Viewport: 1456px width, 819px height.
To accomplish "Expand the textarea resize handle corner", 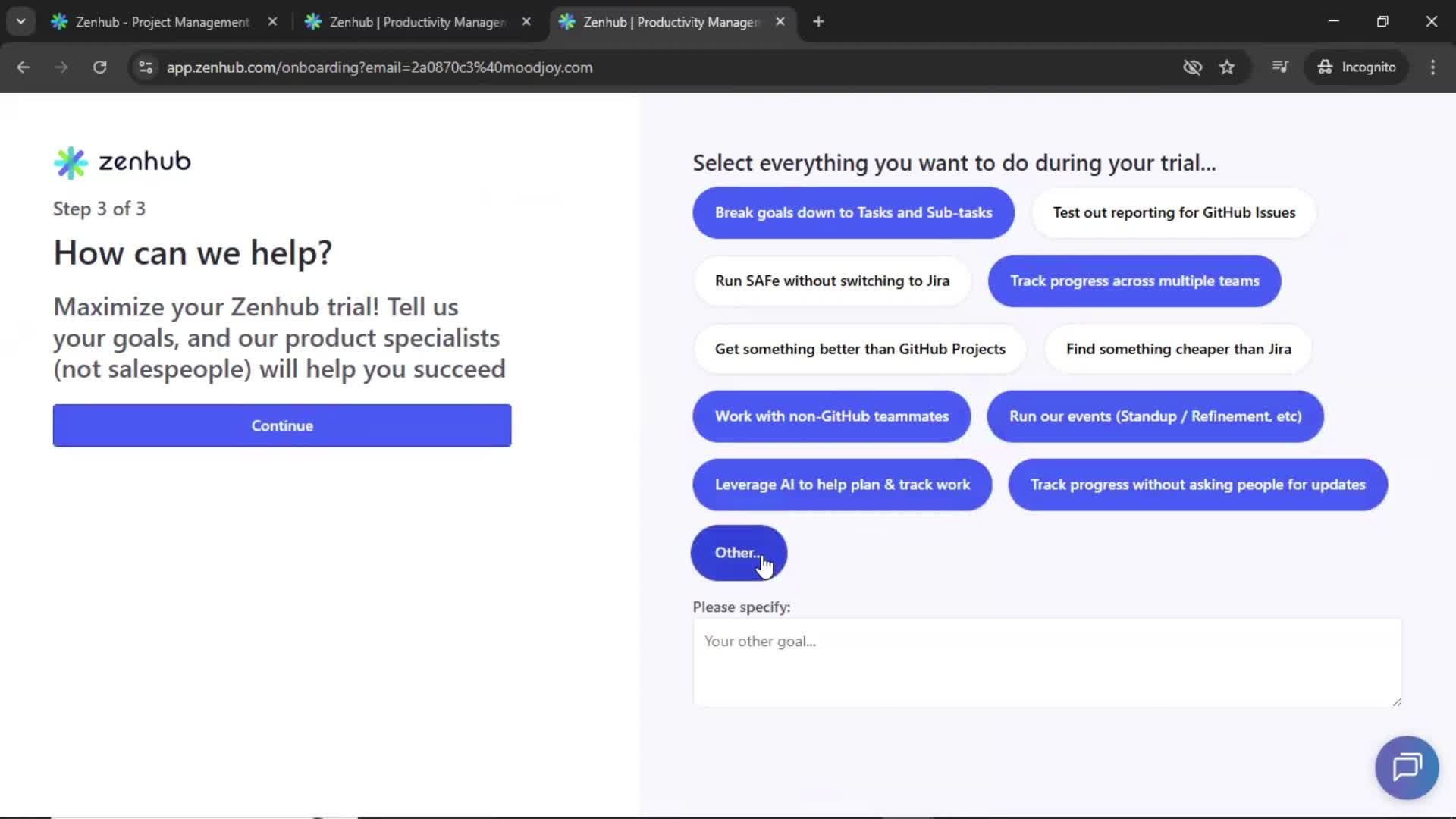I will tap(1396, 701).
